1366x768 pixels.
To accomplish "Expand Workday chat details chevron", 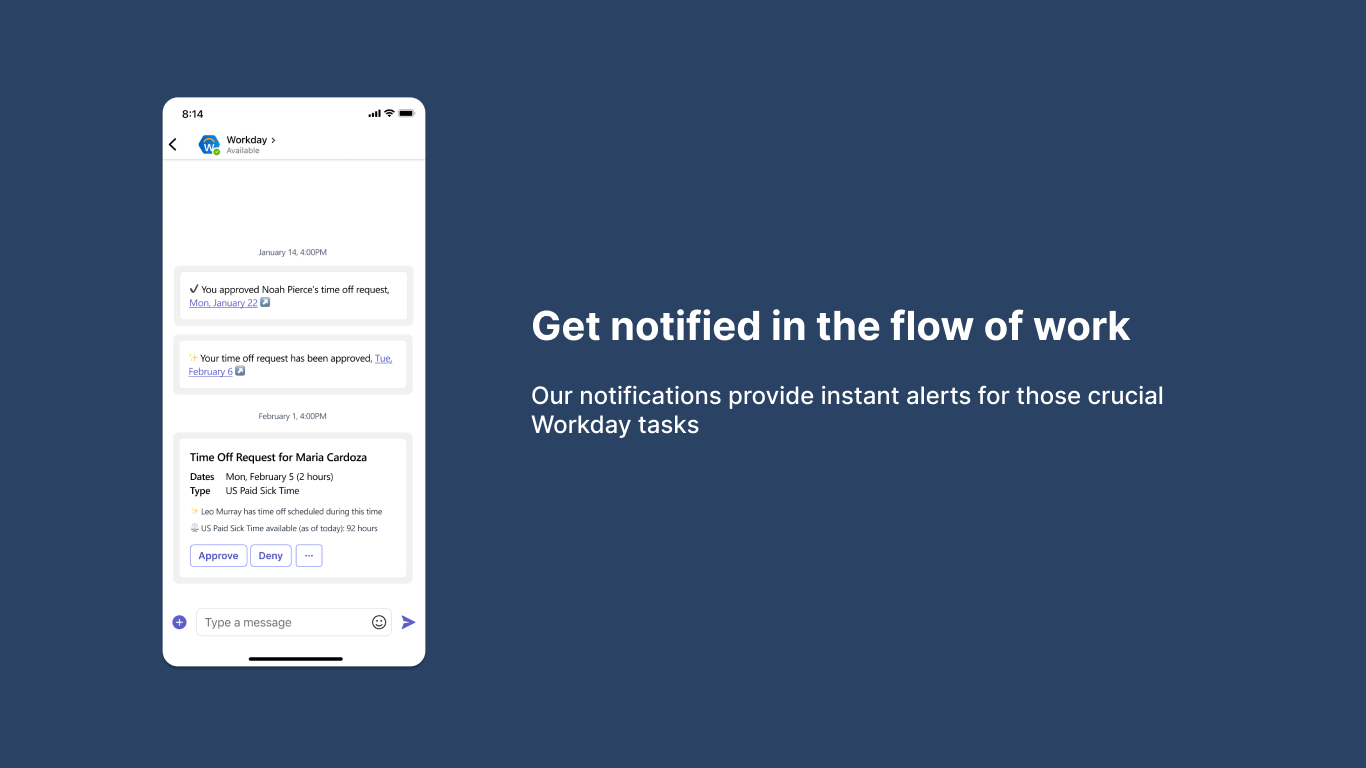I will point(273,140).
